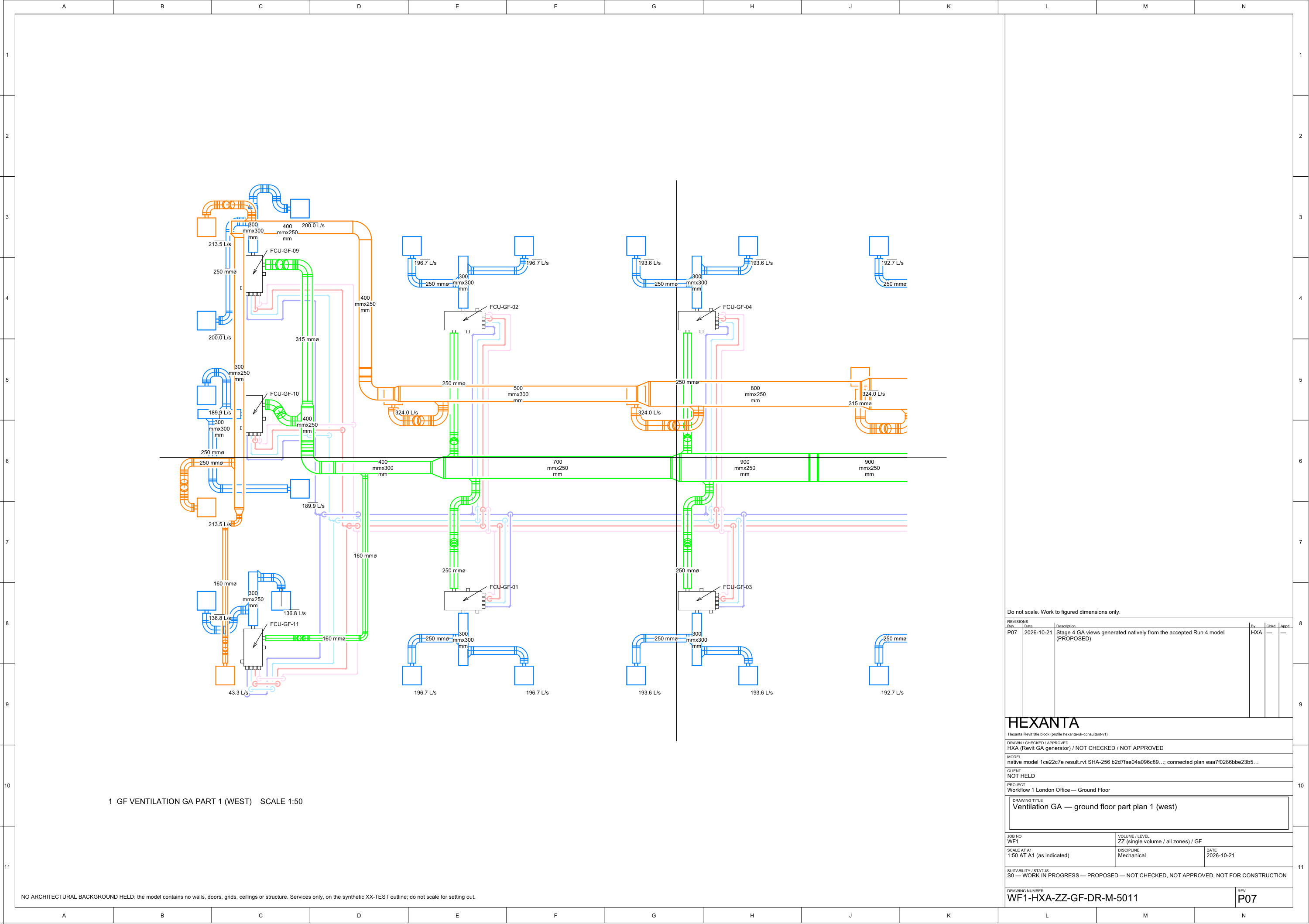Click the HXA (Revit GA generator) drawn-by text

click(1085, 749)
